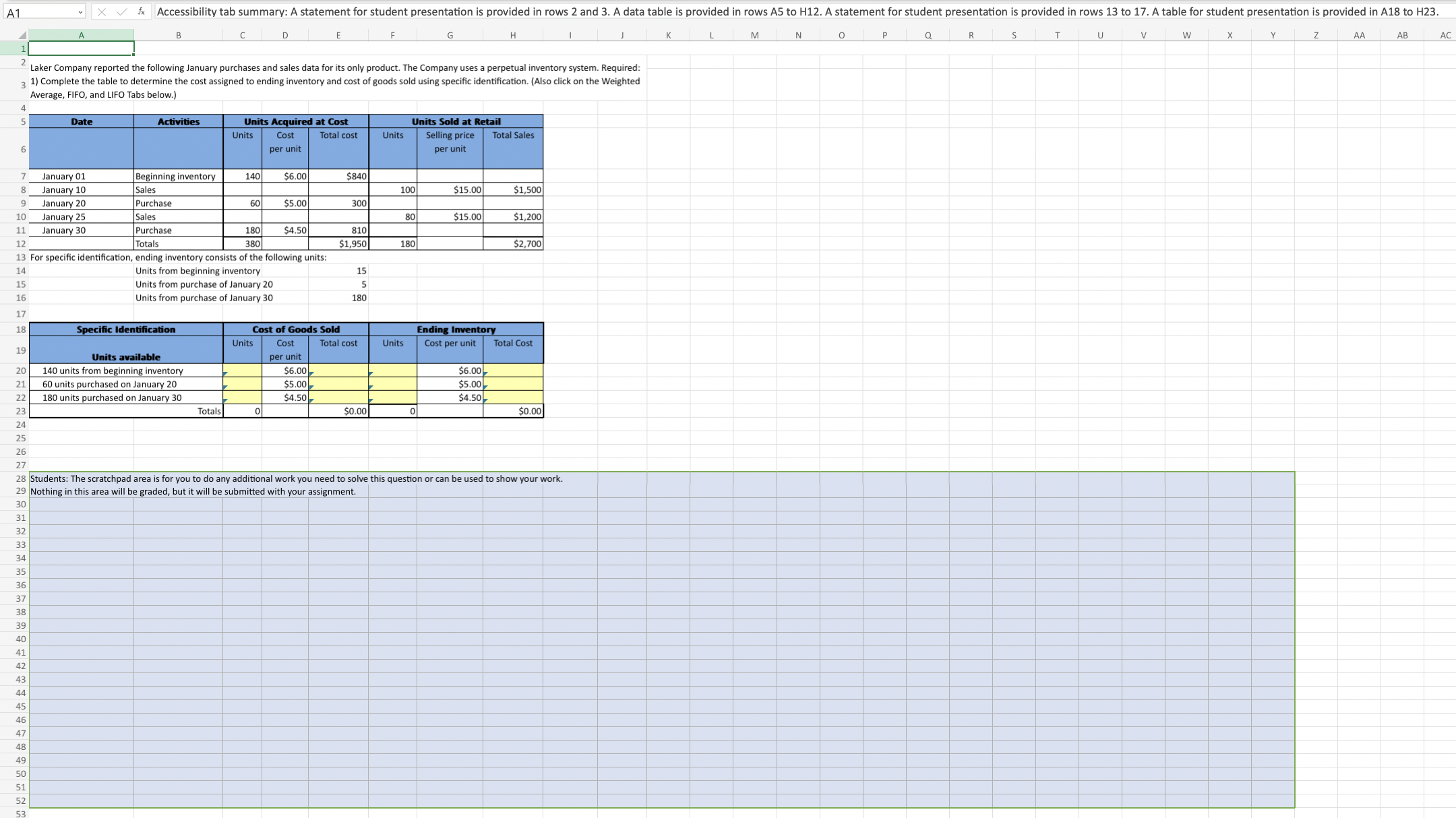Click the value 15 units from beginning inventory
The width and height of the screenshot is (1456, 818).
338,271
